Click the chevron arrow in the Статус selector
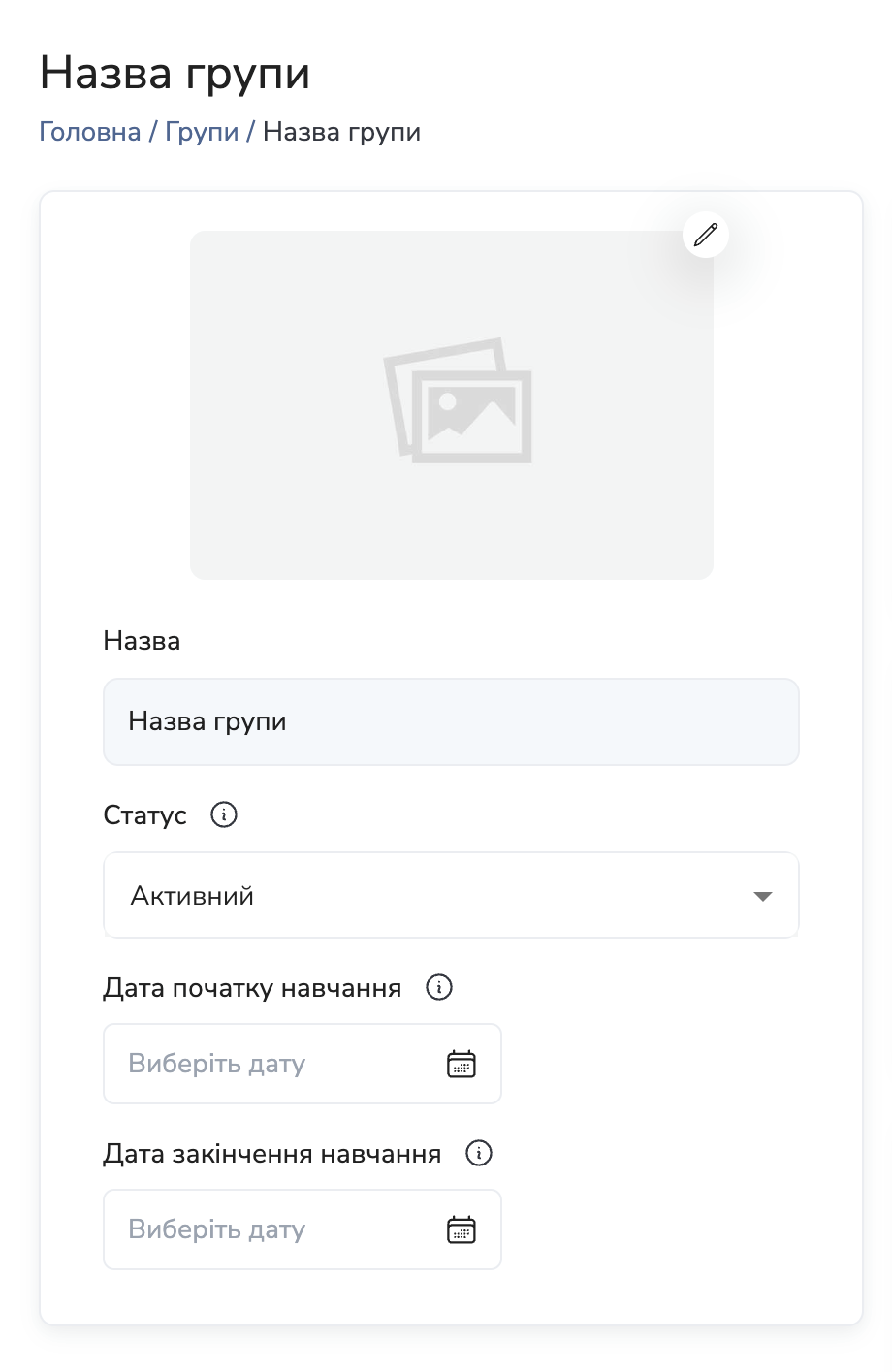The image size is (892, 1372). point(763,896)
